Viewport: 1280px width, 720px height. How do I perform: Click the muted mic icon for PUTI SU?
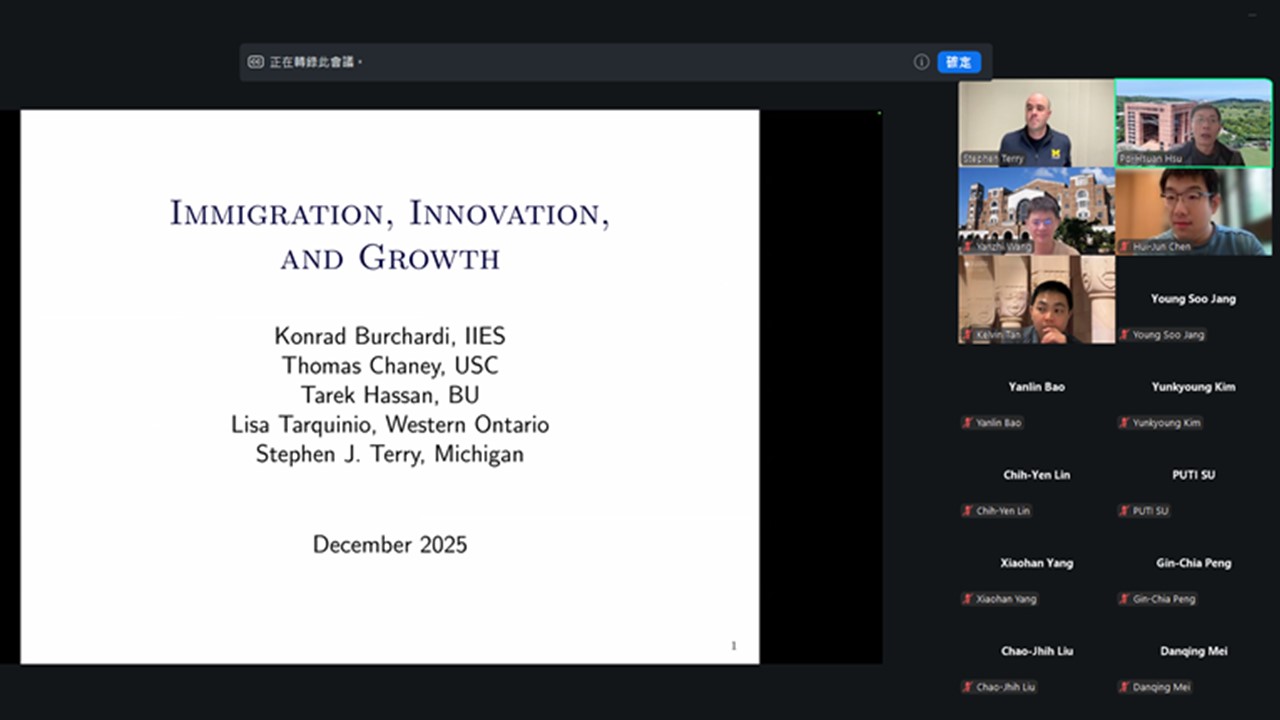[1125, 511]
